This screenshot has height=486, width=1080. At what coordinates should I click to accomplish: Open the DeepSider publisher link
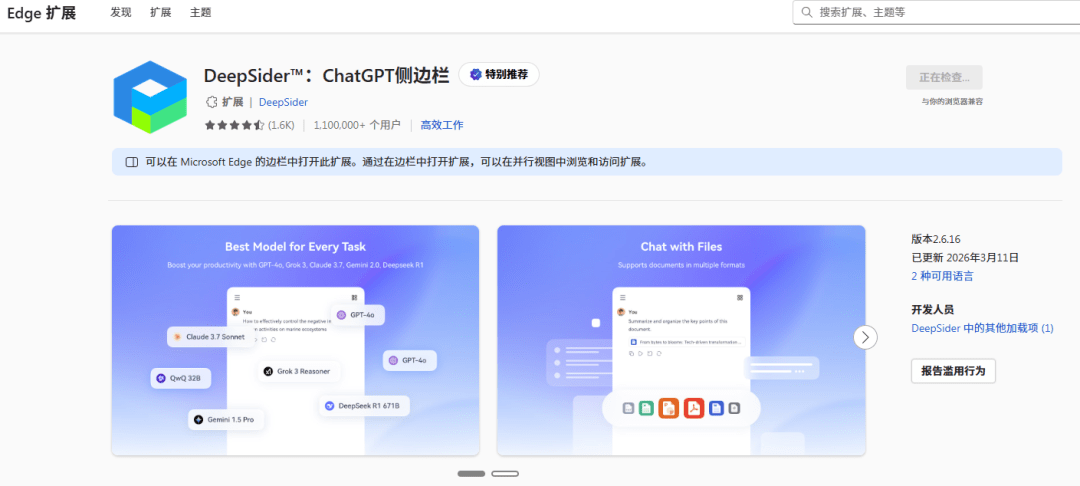click(283, 102)
